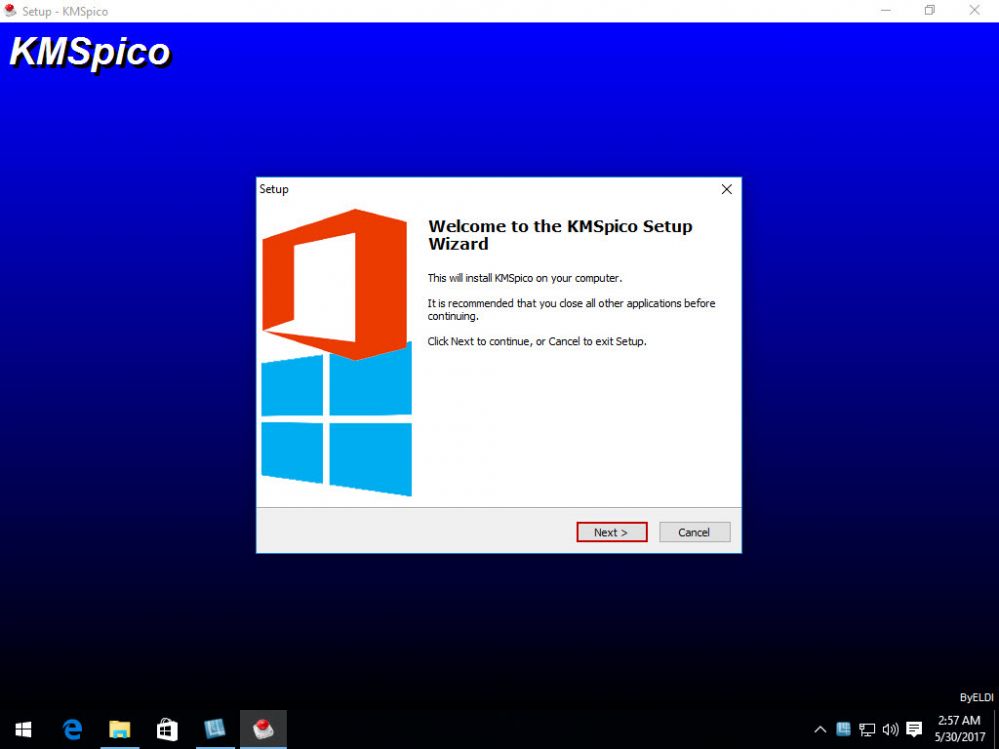Click the 'ByELDI' credit text
Screen dimensions: 999x749
(x=977, y=698)
